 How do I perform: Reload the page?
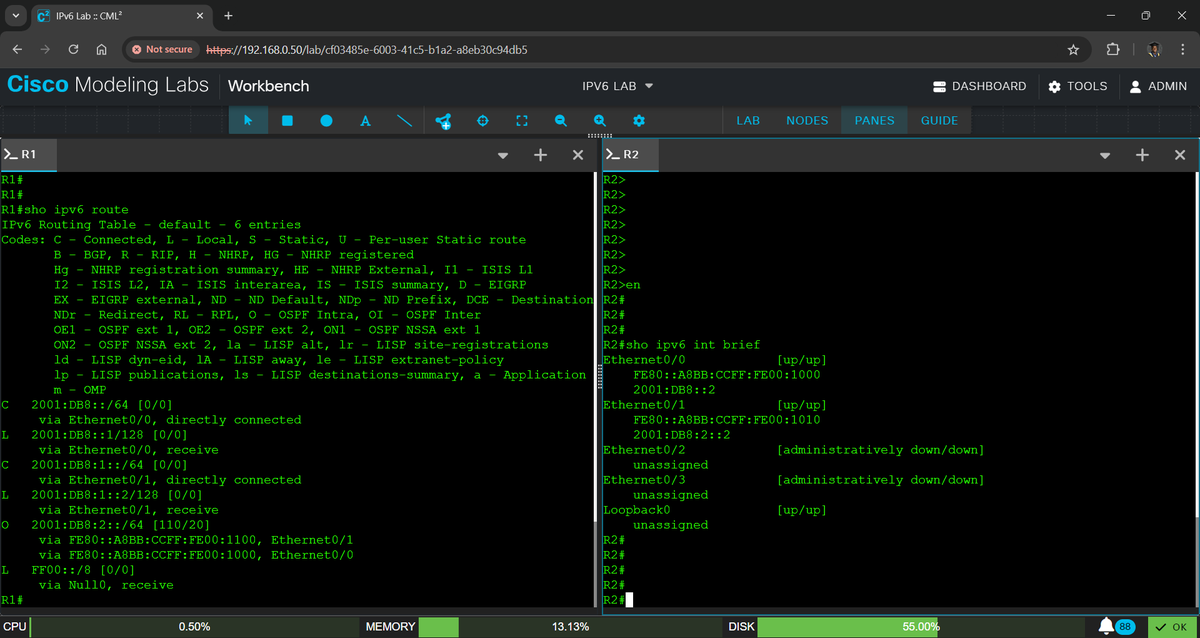click(x=73, y=49)
